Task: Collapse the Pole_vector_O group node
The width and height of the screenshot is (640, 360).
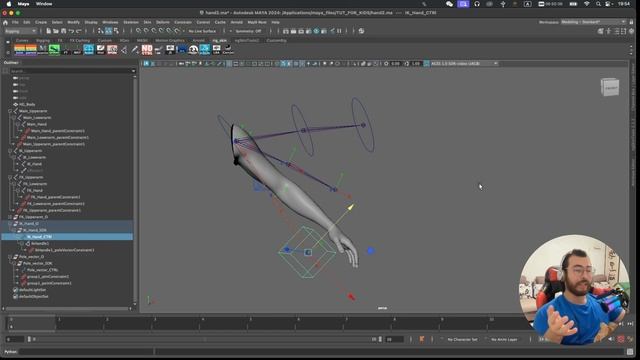Action: pos(10,257)
